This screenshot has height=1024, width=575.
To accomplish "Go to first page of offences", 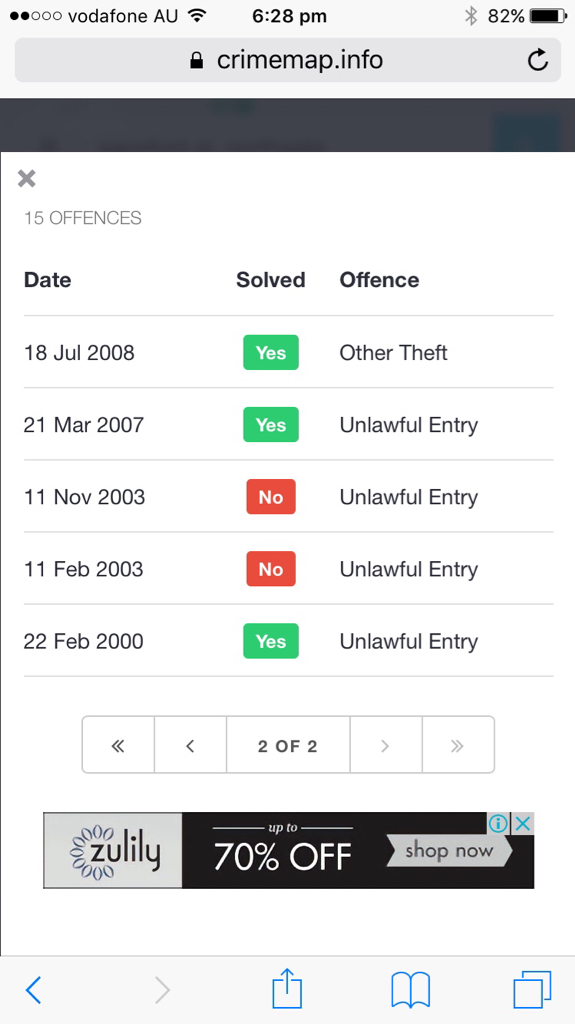I will (118, 745).
